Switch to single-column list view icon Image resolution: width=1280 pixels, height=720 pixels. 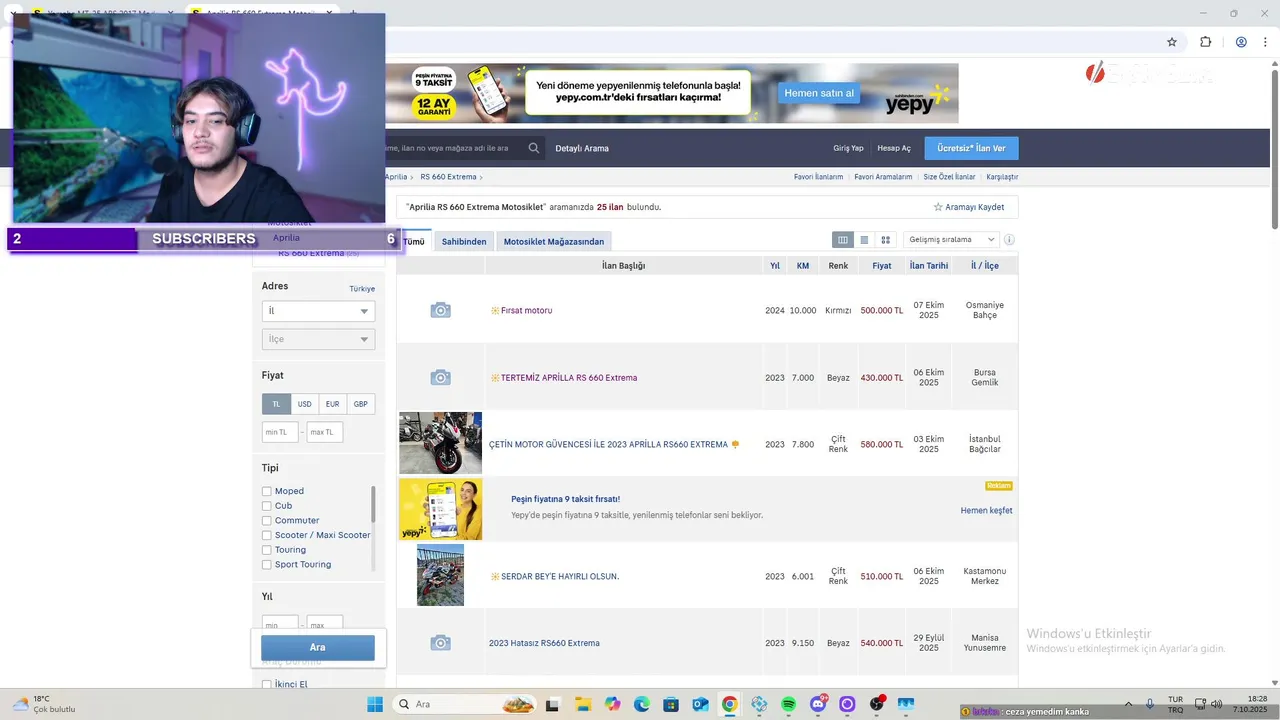pyautogui.click(x=864, y=240)
